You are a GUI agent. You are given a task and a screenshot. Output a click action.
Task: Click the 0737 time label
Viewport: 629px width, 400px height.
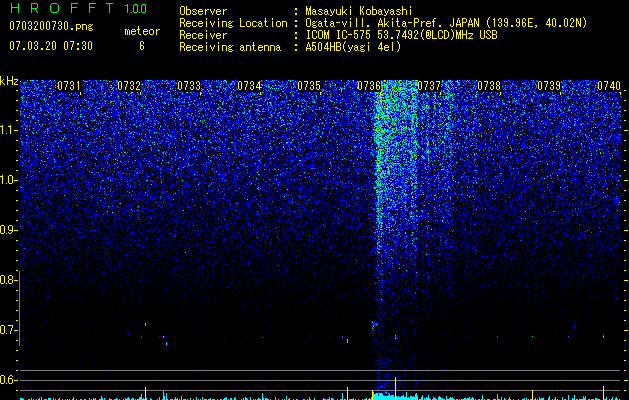pyautogui.click(x=429, y=86)
